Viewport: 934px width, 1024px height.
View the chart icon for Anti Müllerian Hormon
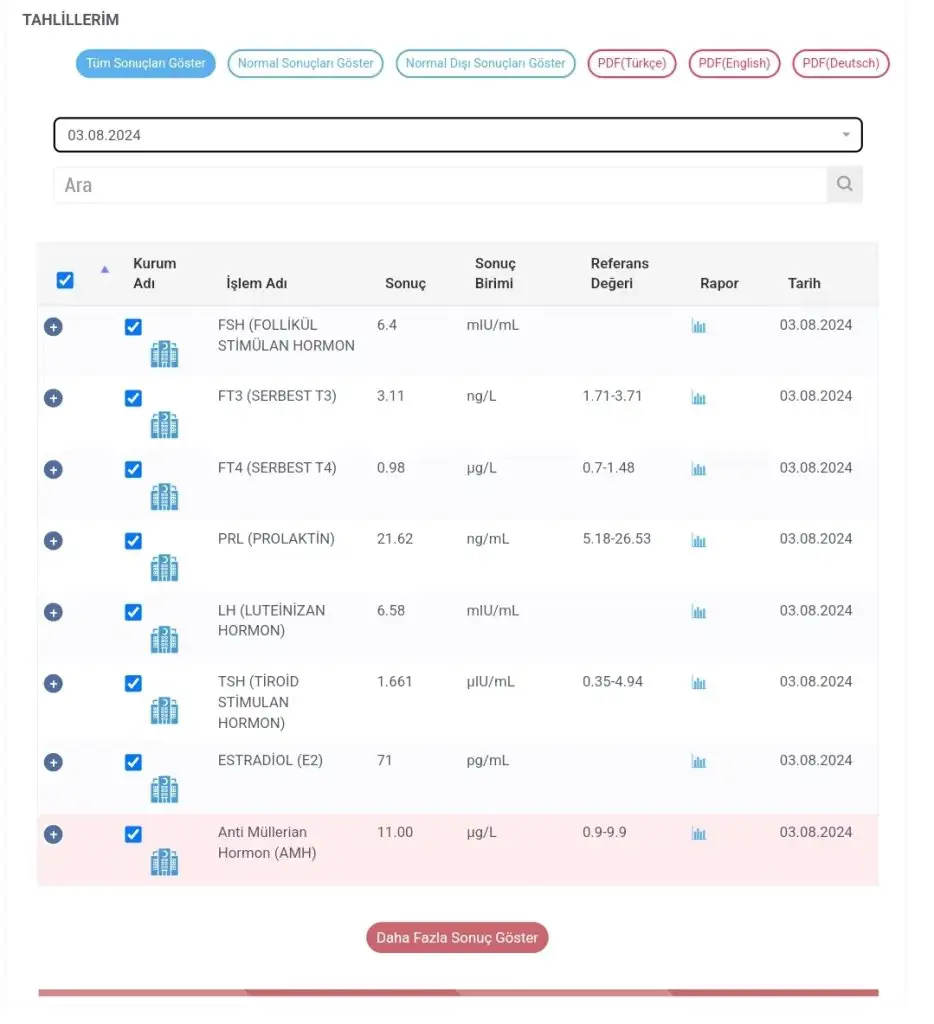click(698, 833)
